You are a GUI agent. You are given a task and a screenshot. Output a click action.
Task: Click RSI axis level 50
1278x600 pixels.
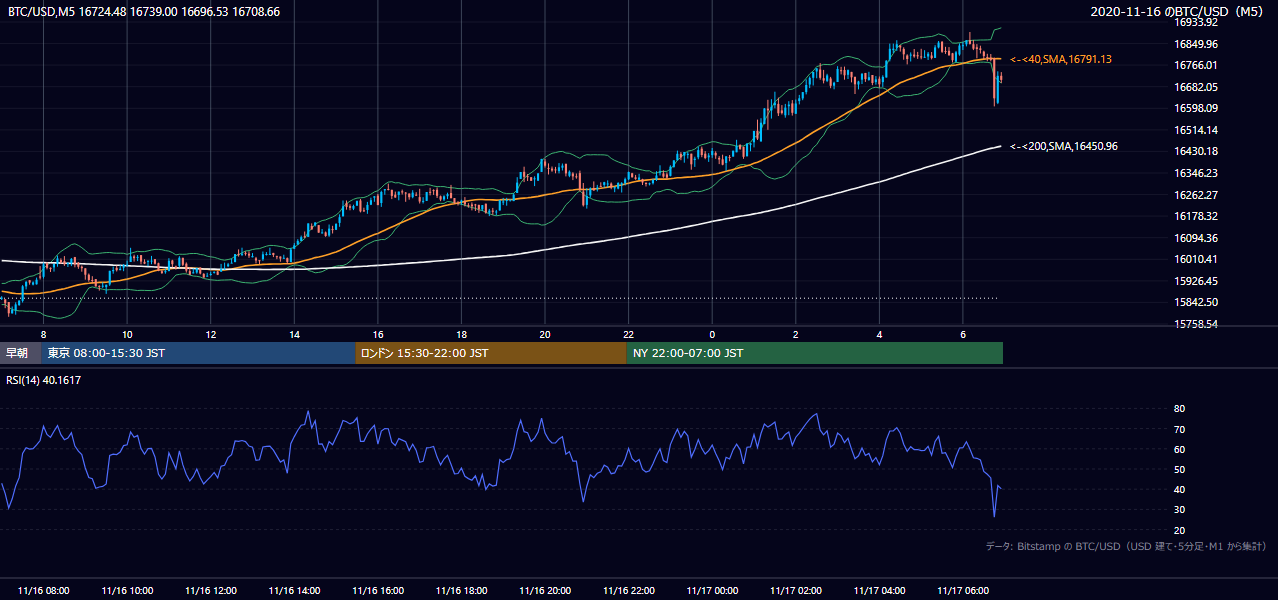1180,469
